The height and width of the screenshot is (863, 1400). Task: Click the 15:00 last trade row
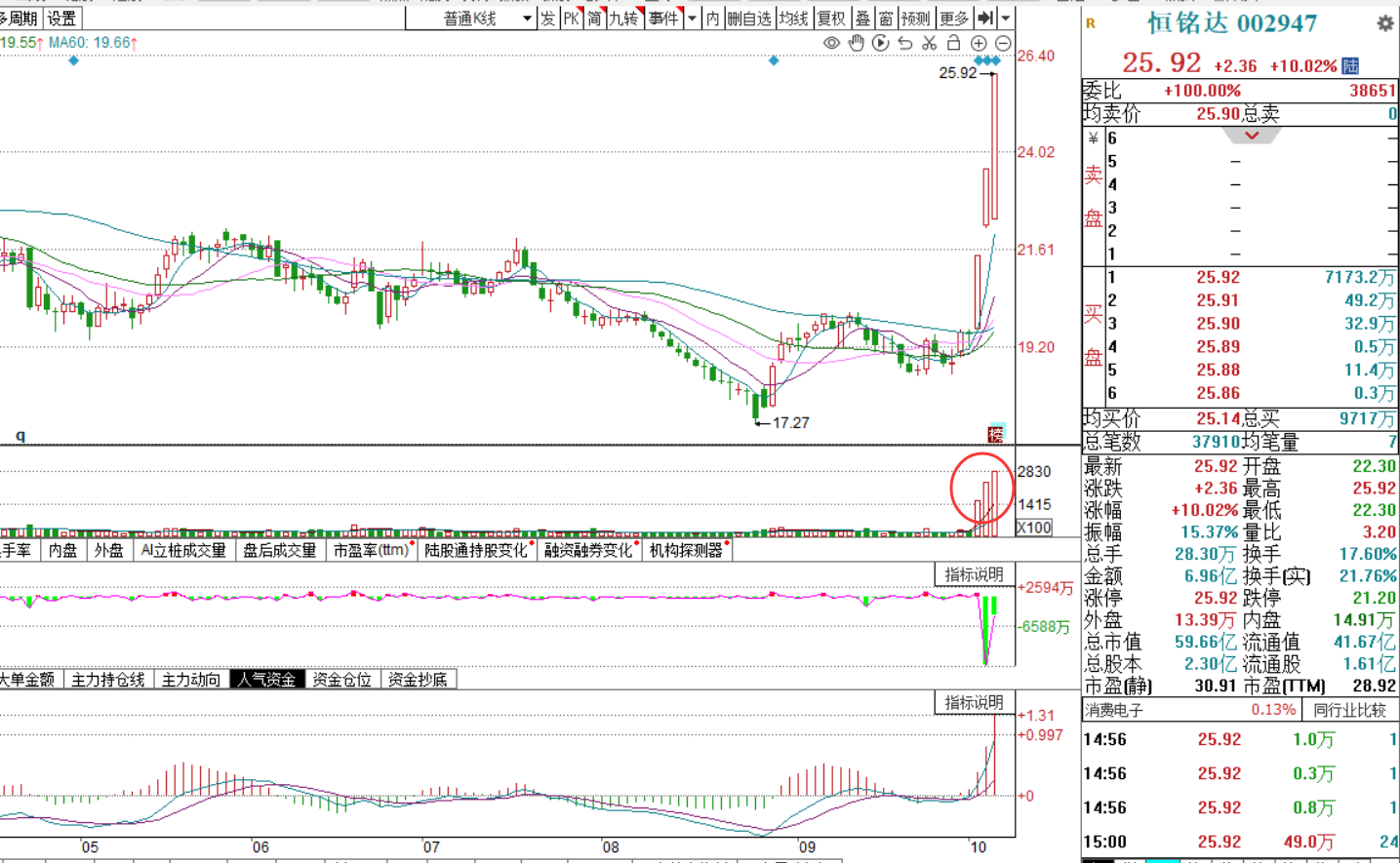pos(1240,842)
